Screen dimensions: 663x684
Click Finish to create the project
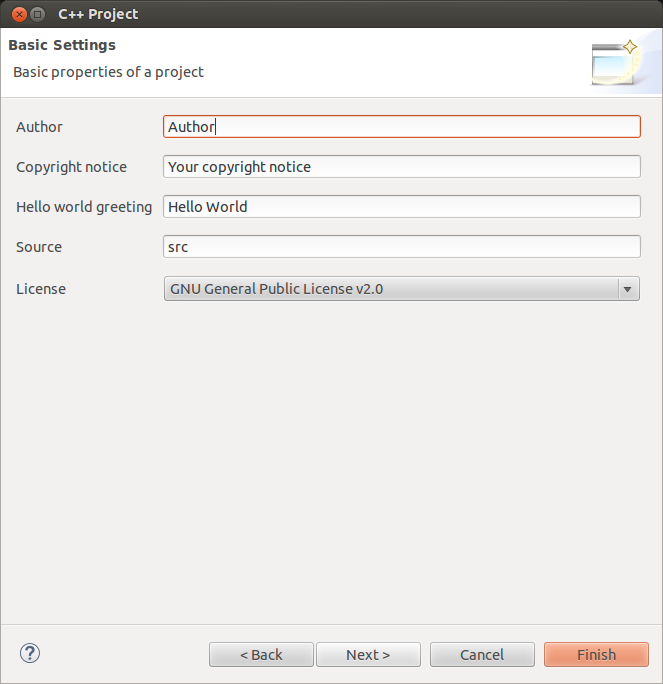[x=596, y=654]
